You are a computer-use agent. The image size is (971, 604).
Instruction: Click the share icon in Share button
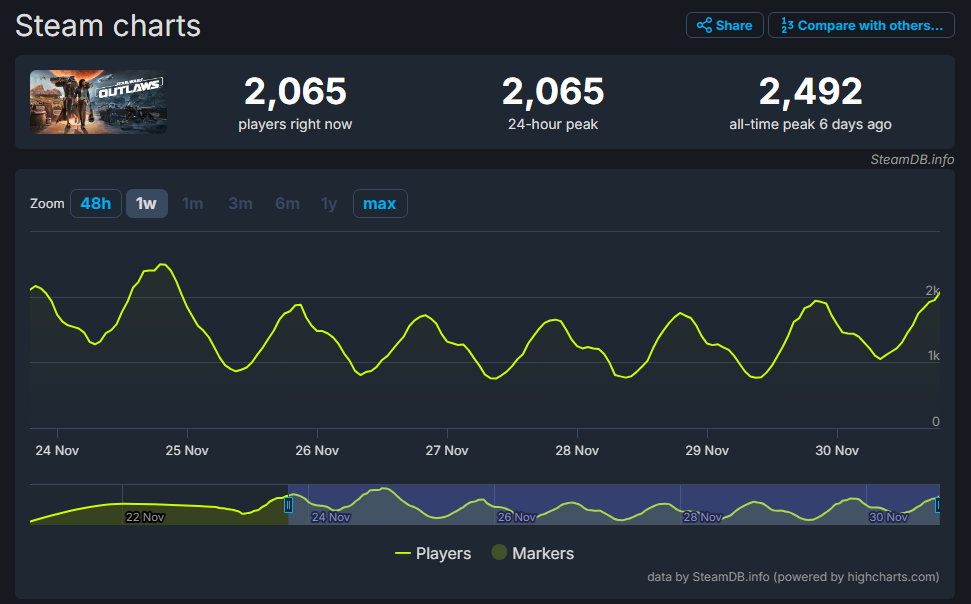704,25
